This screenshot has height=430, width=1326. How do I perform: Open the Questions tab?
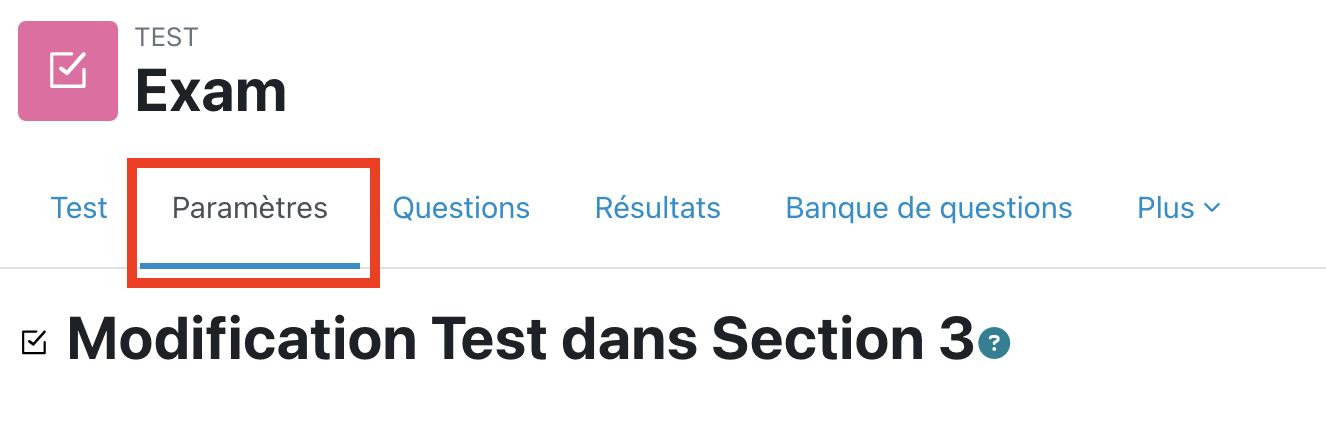pos(461,208)
